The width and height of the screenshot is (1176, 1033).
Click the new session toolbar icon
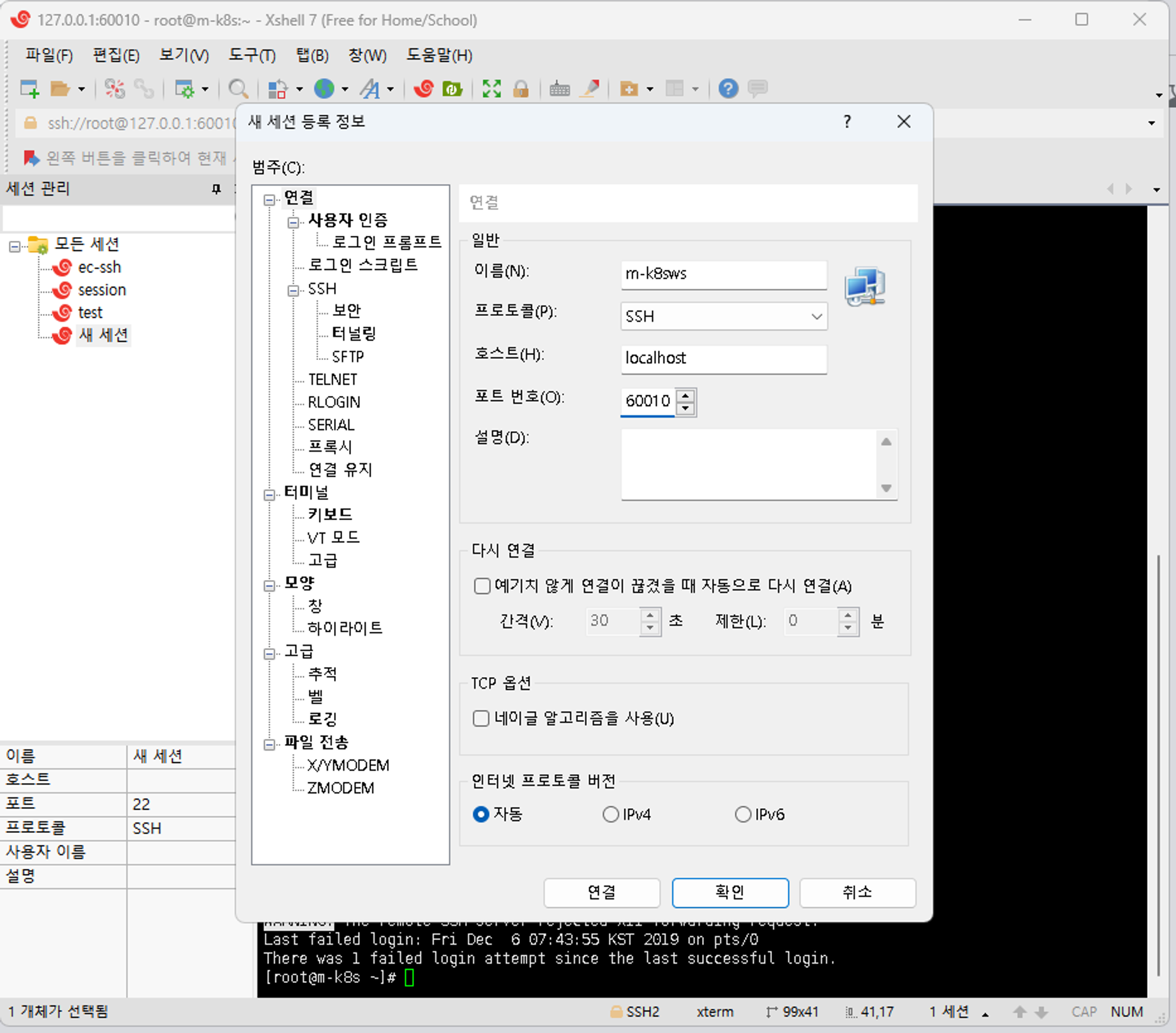(x=29, y=89)
